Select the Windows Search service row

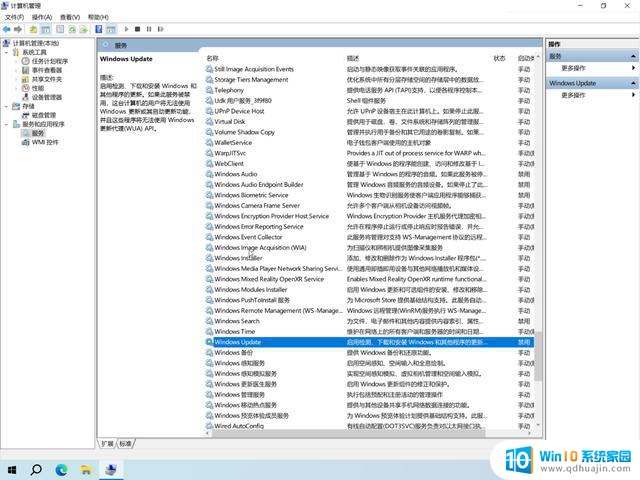click(369, 321)
